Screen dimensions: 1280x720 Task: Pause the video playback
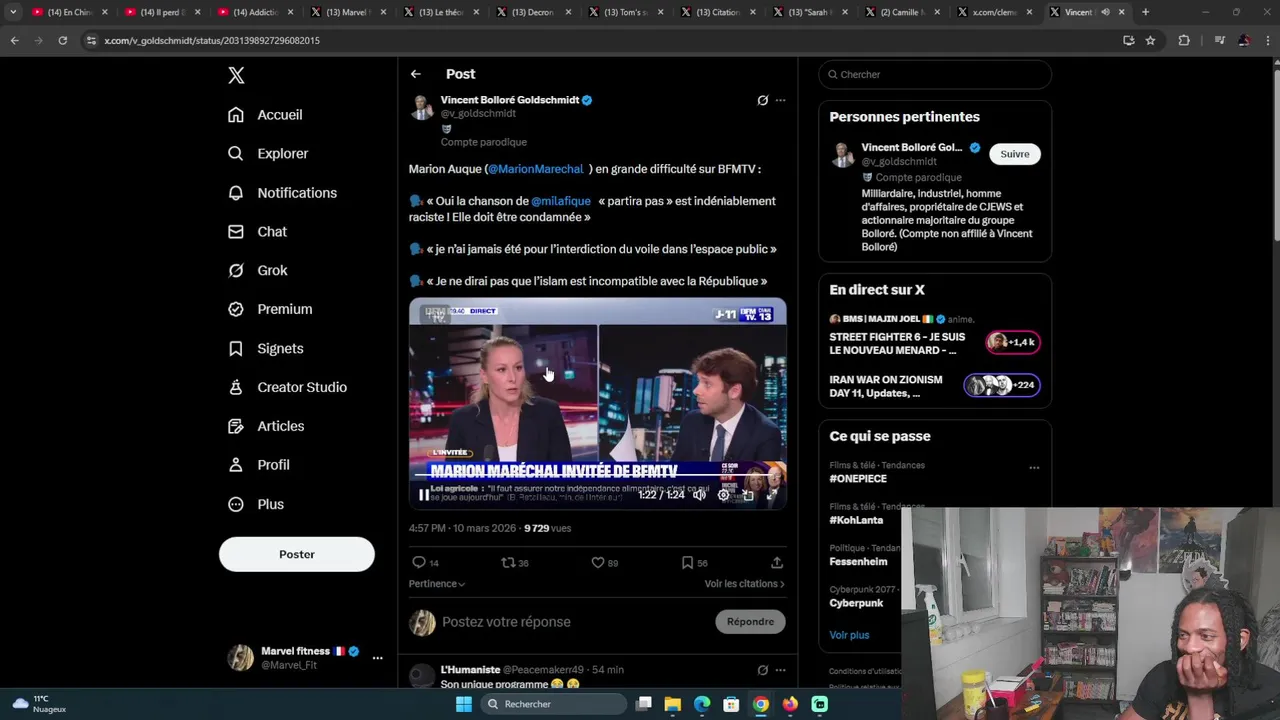(424, 495)
